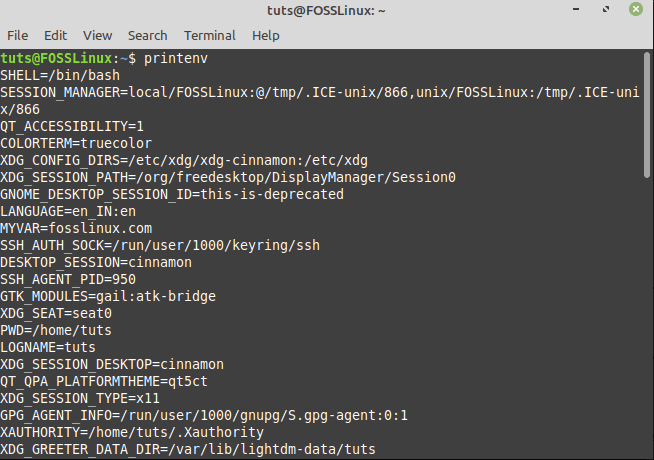Close the terminal with the green button
The width and height of the screenshot is (654, 460).
[x=634, y=10]
